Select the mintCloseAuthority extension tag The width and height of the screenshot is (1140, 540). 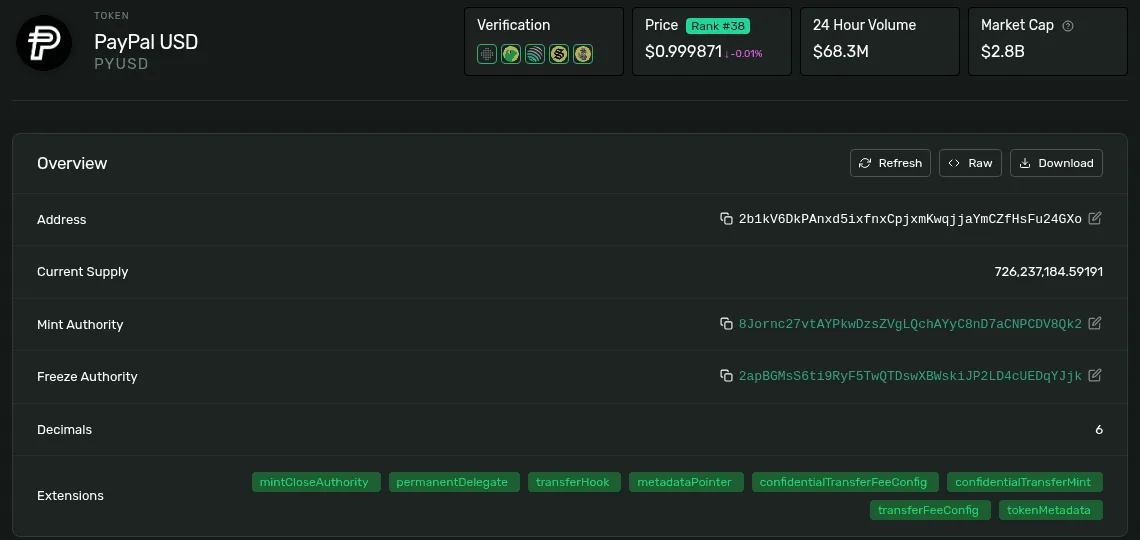click(x=316, y=482)
